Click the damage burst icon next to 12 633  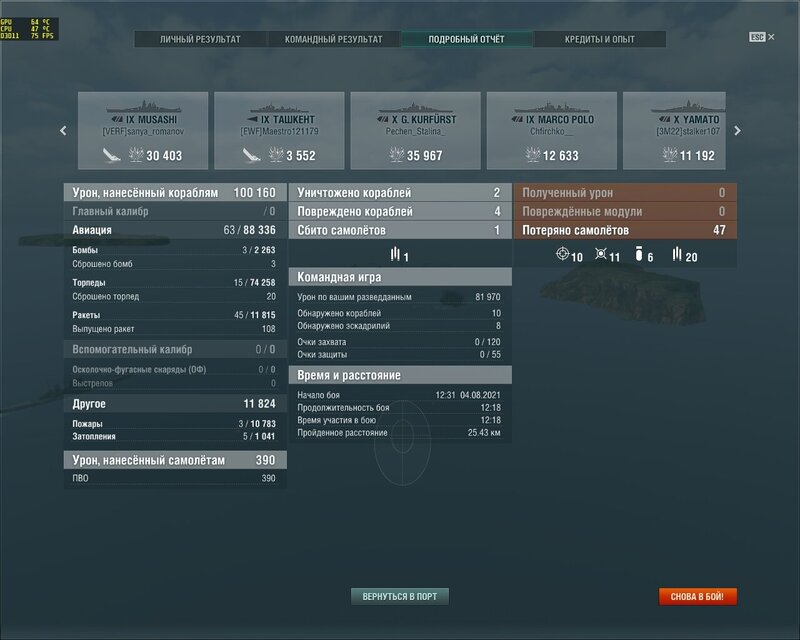click(533, 154)
